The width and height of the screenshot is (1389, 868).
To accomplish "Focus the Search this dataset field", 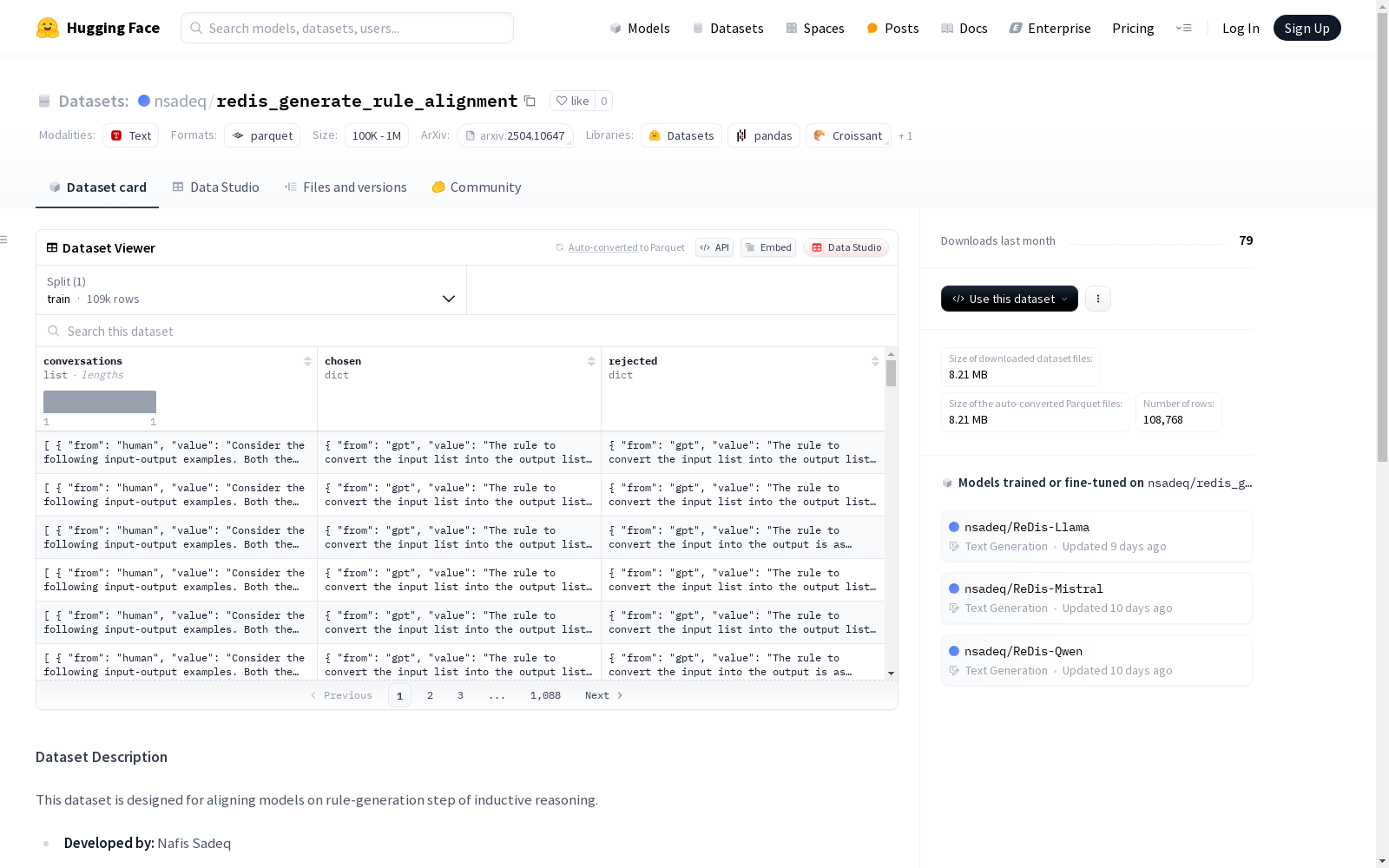I will coord(467,332).
